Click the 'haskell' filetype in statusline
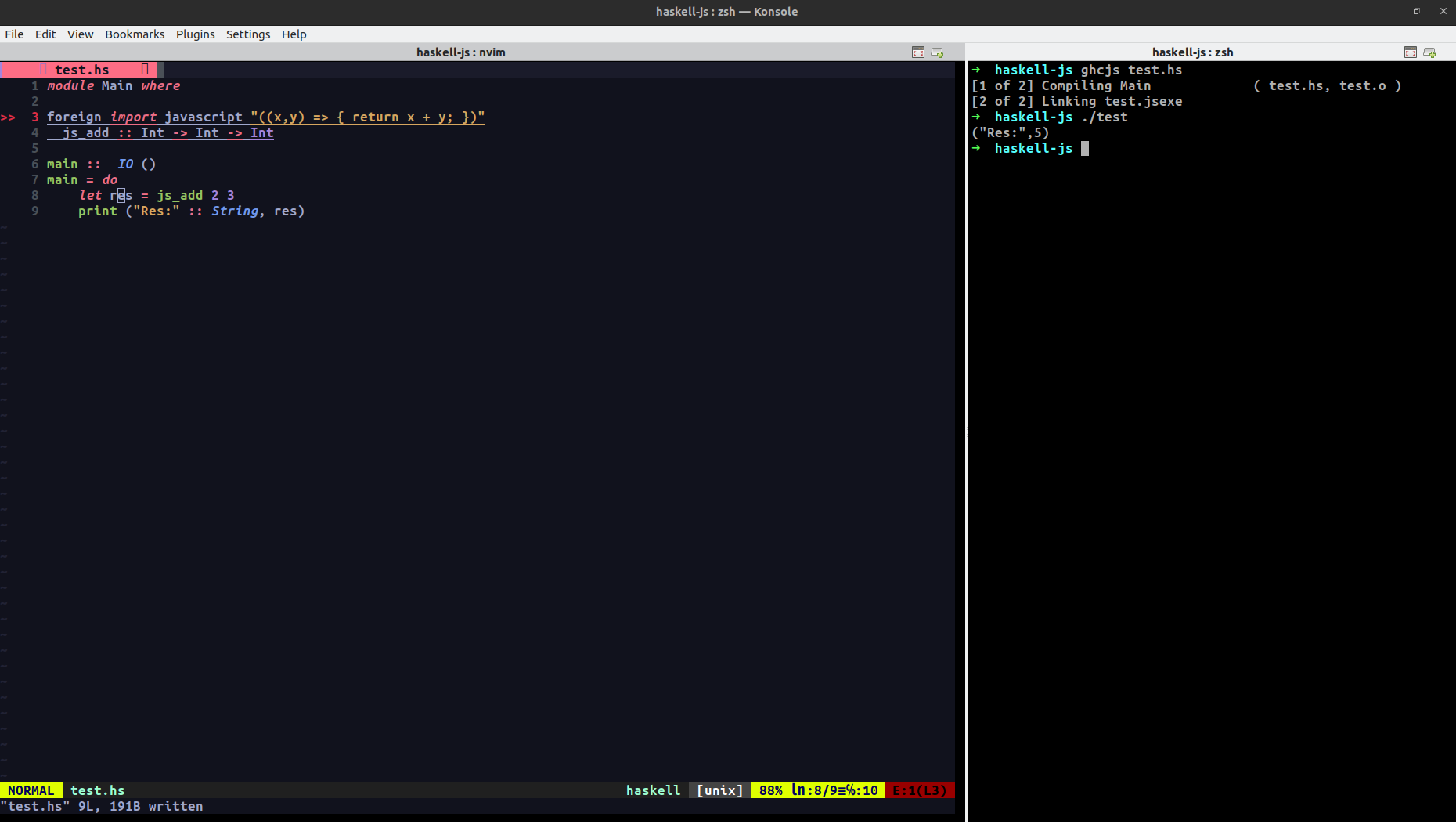This screenshot has height=824, width=1456. (653, 790)
